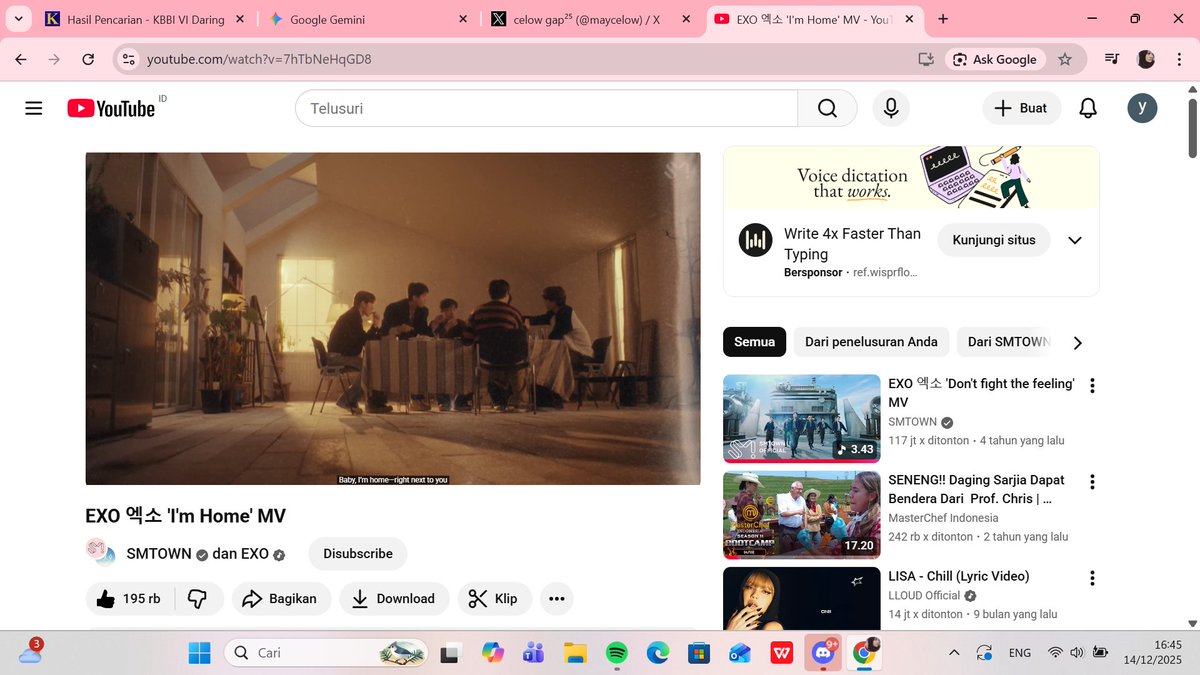The height and width of the screenshot is (675, 1200).
Task: Open the EXO channel name link
Action: (x=255, y=553)
